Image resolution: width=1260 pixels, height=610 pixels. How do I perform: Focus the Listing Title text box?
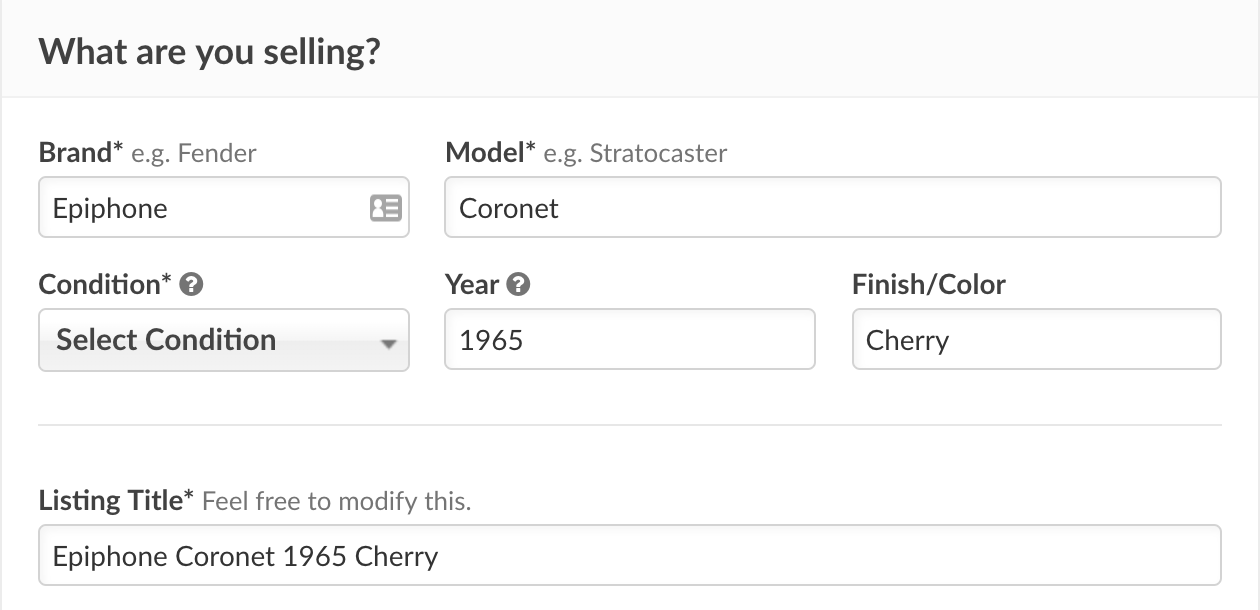pyautogui.click(x=628, y=556)
